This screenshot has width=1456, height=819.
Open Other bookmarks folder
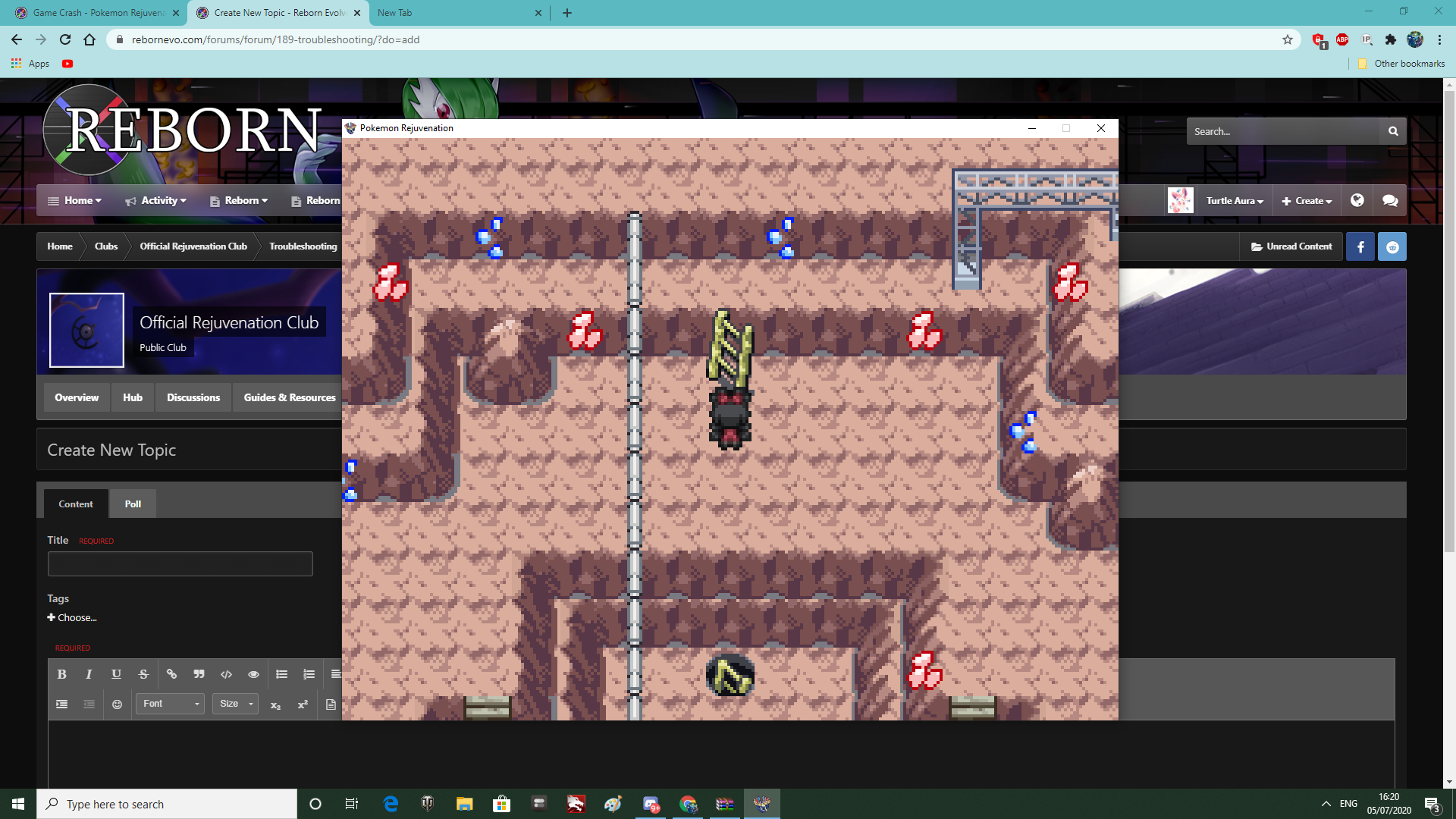pyautogui.click(x=1401, y=64)
